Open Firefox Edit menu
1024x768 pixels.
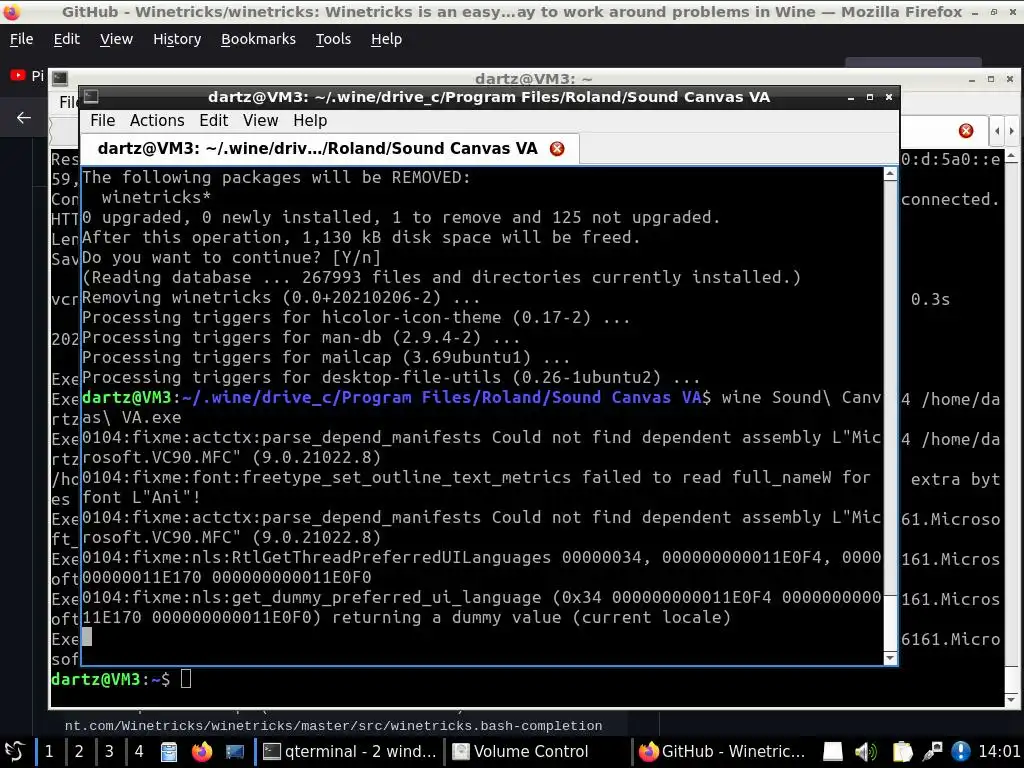[x=67, y=39]
